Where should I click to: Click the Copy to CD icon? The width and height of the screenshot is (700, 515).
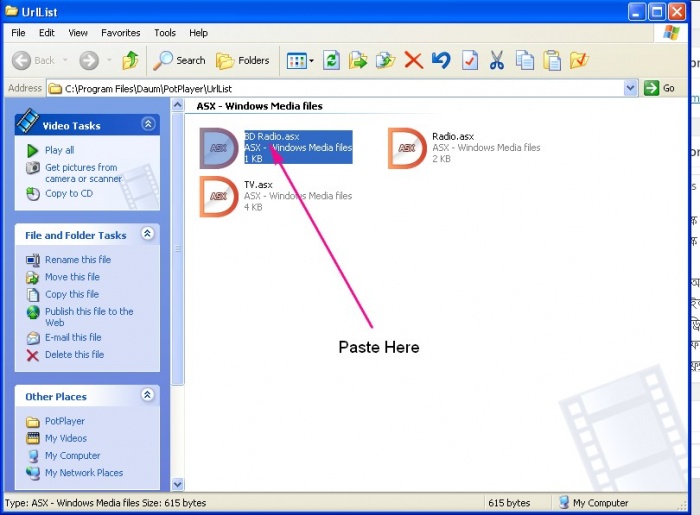point(33,194)
